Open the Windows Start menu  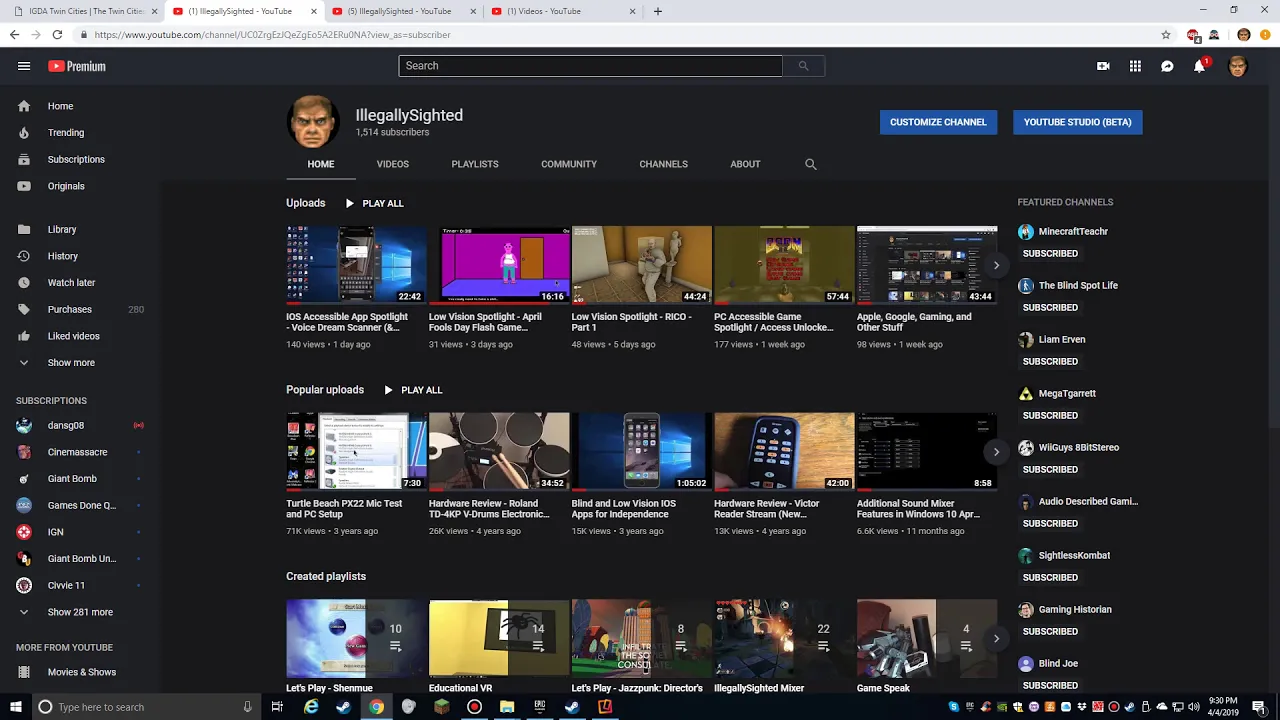pyautogui.click(x=15, y=707)
